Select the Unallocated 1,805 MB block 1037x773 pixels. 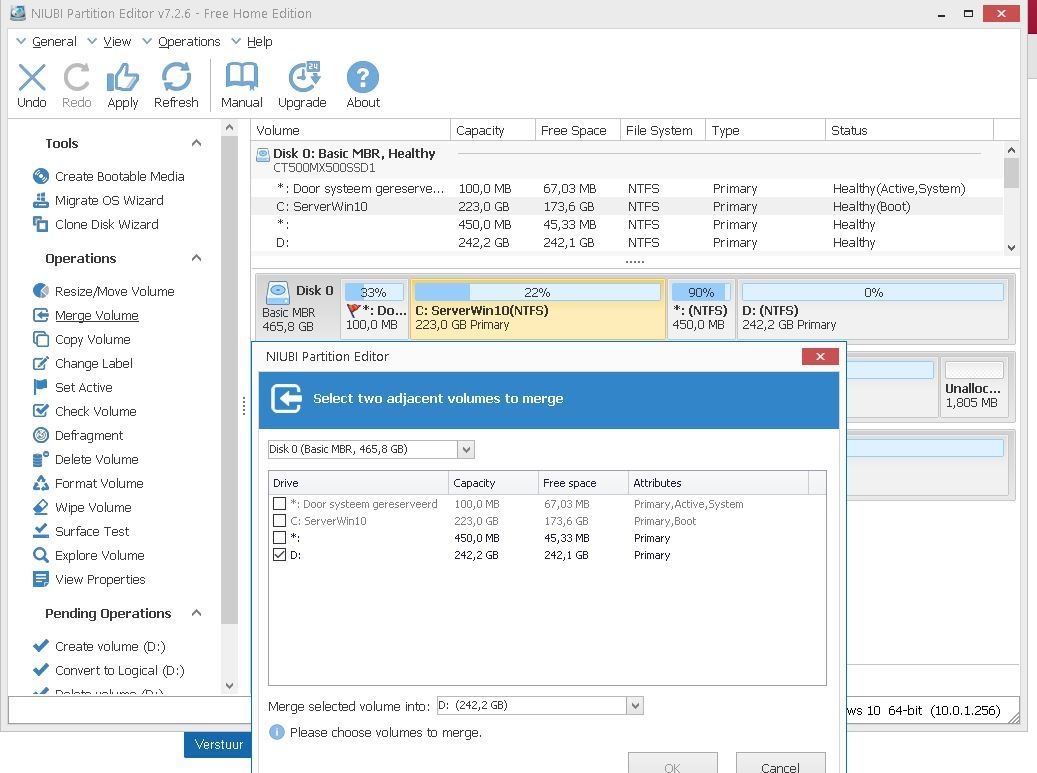(973, 387)
